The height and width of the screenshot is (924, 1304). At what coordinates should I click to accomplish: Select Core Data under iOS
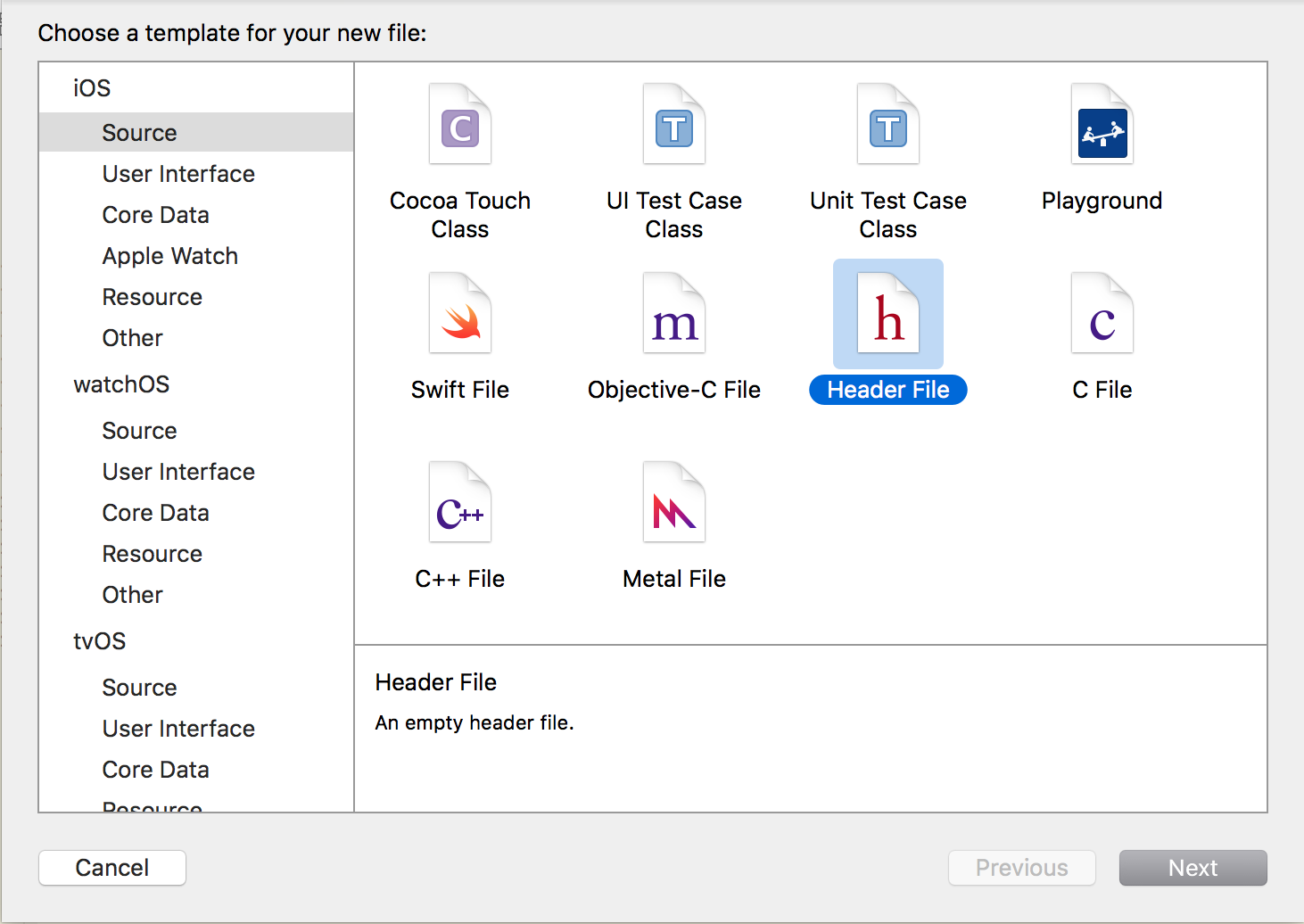click(x=155, y=215)
